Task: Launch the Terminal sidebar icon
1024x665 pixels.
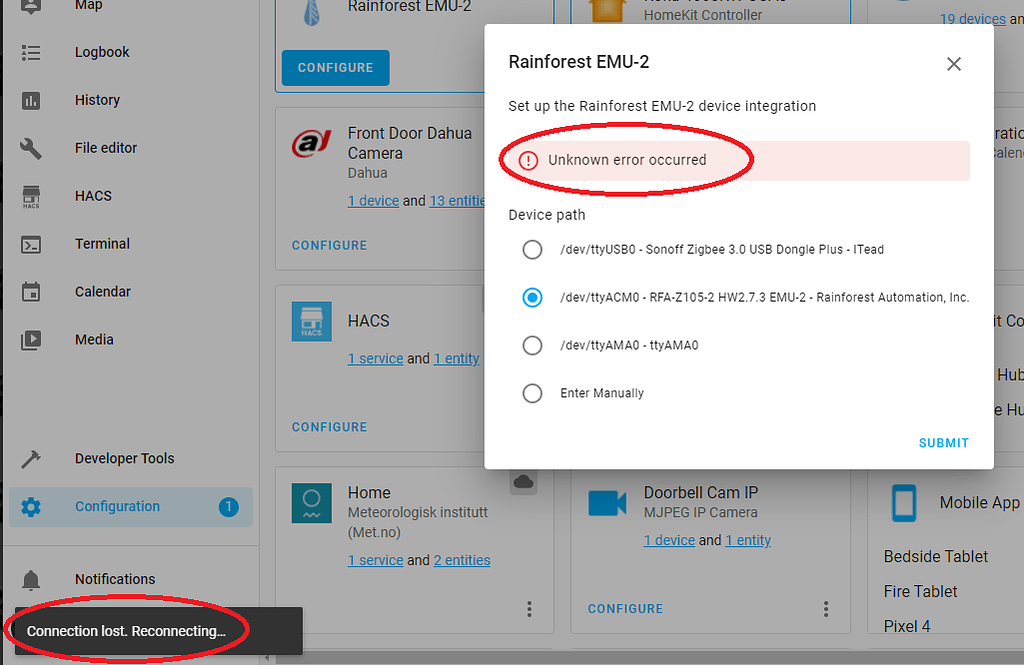Action: coord(30,243)
